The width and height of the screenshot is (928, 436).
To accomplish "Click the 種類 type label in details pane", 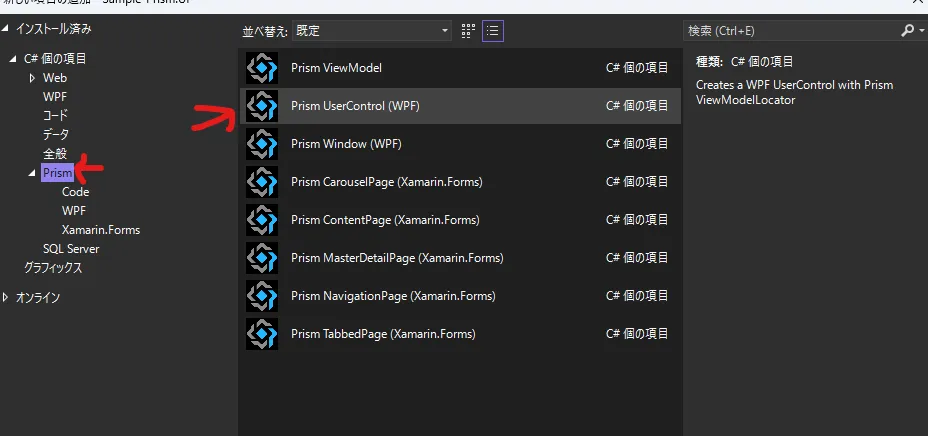I will (710, 62).
